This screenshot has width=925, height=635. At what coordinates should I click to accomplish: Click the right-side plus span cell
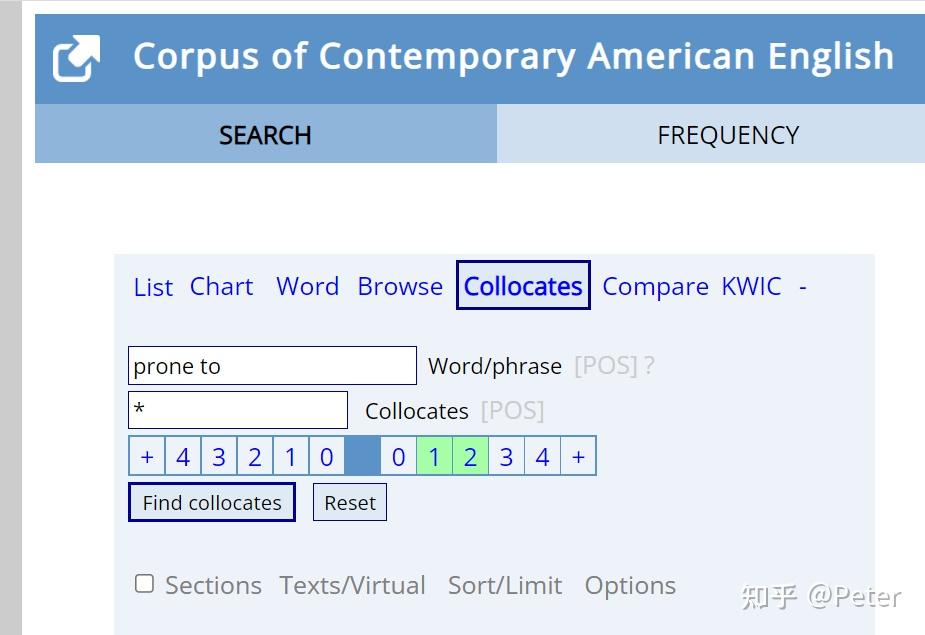(578, 457)
